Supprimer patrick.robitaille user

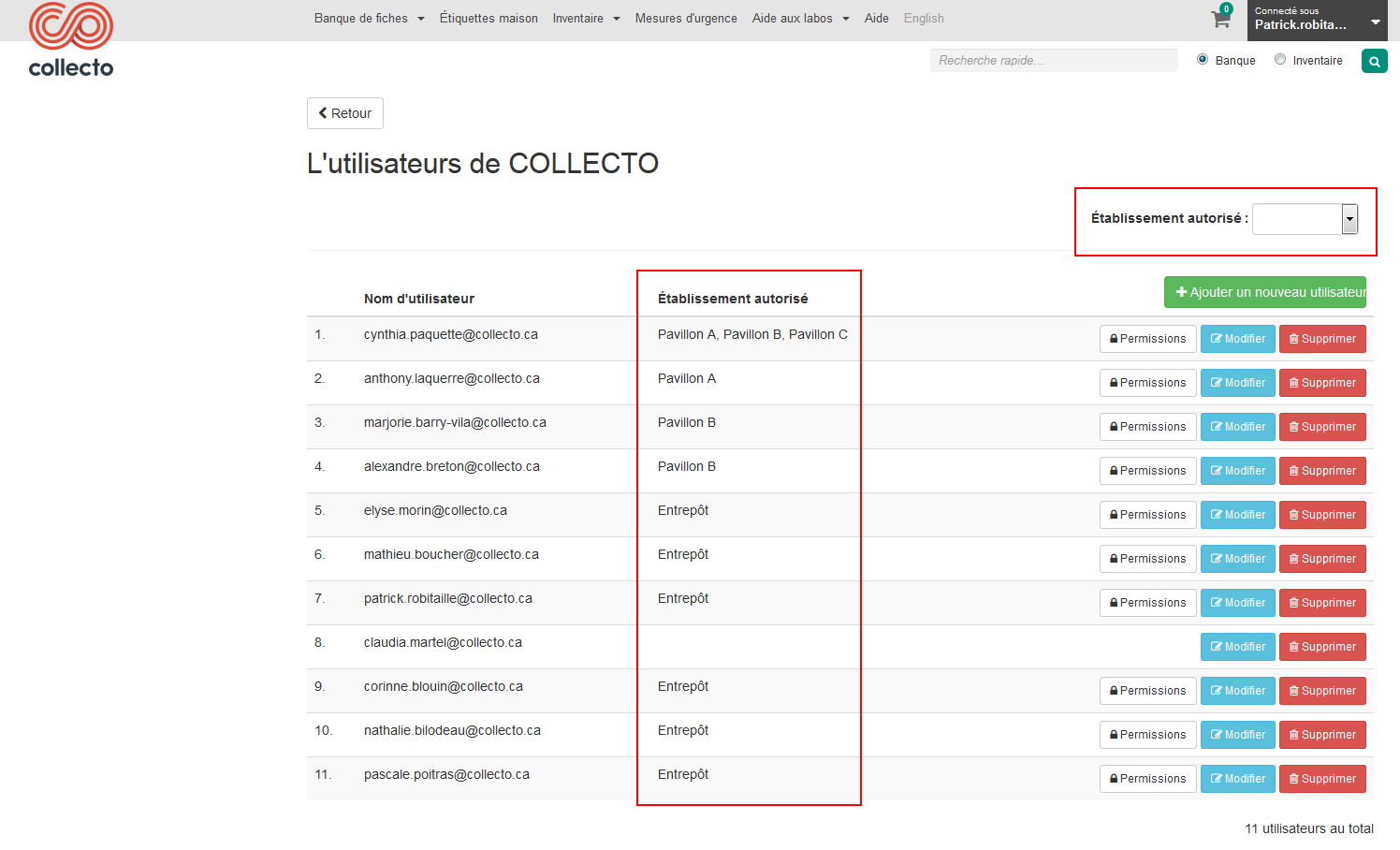[x=1322, y=603]
